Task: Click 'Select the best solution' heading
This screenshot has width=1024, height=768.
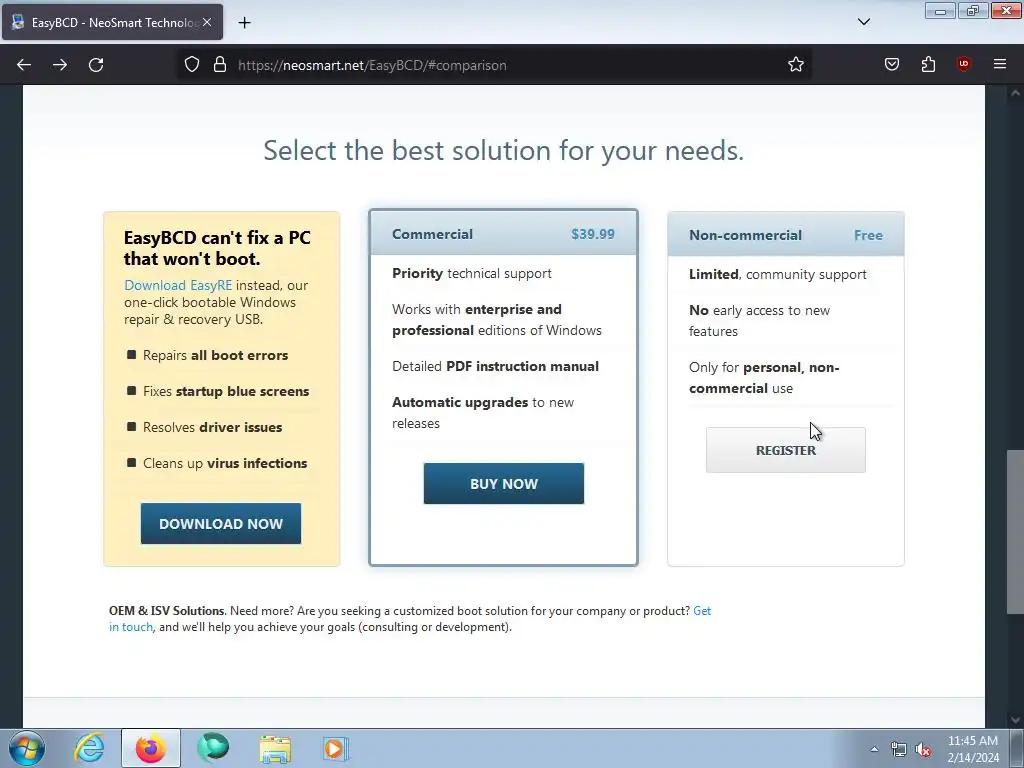Action: 504,150
